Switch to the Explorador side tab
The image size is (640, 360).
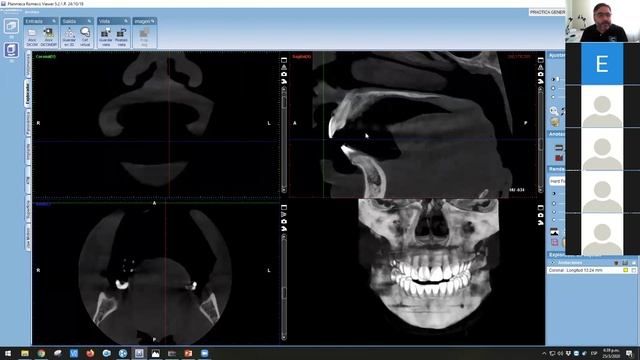pos(28,93)
